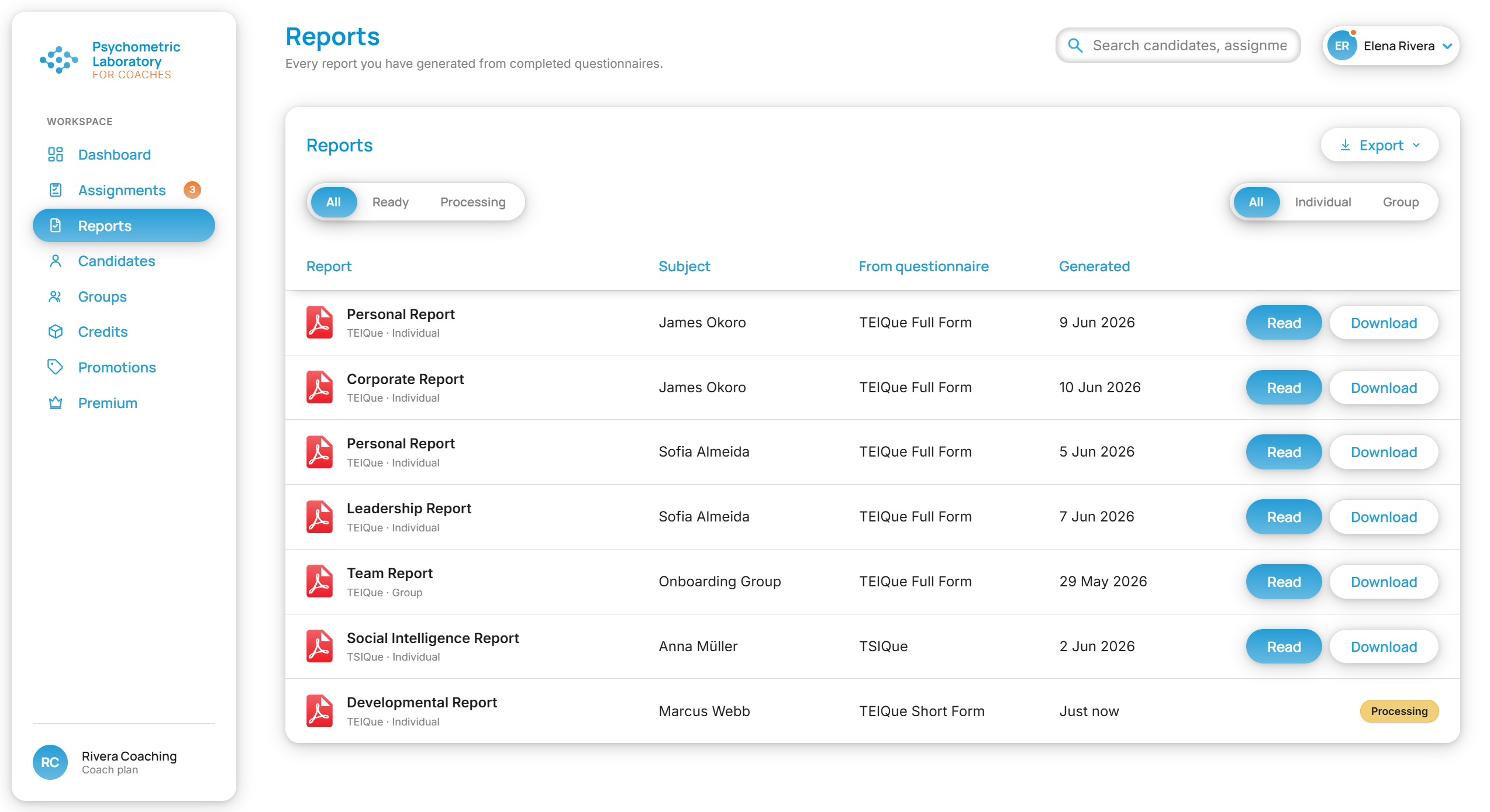Download Sofia Almeida's Personal Report
1490x812 pixels.
pyautogui.click(x=1384, y=452)
